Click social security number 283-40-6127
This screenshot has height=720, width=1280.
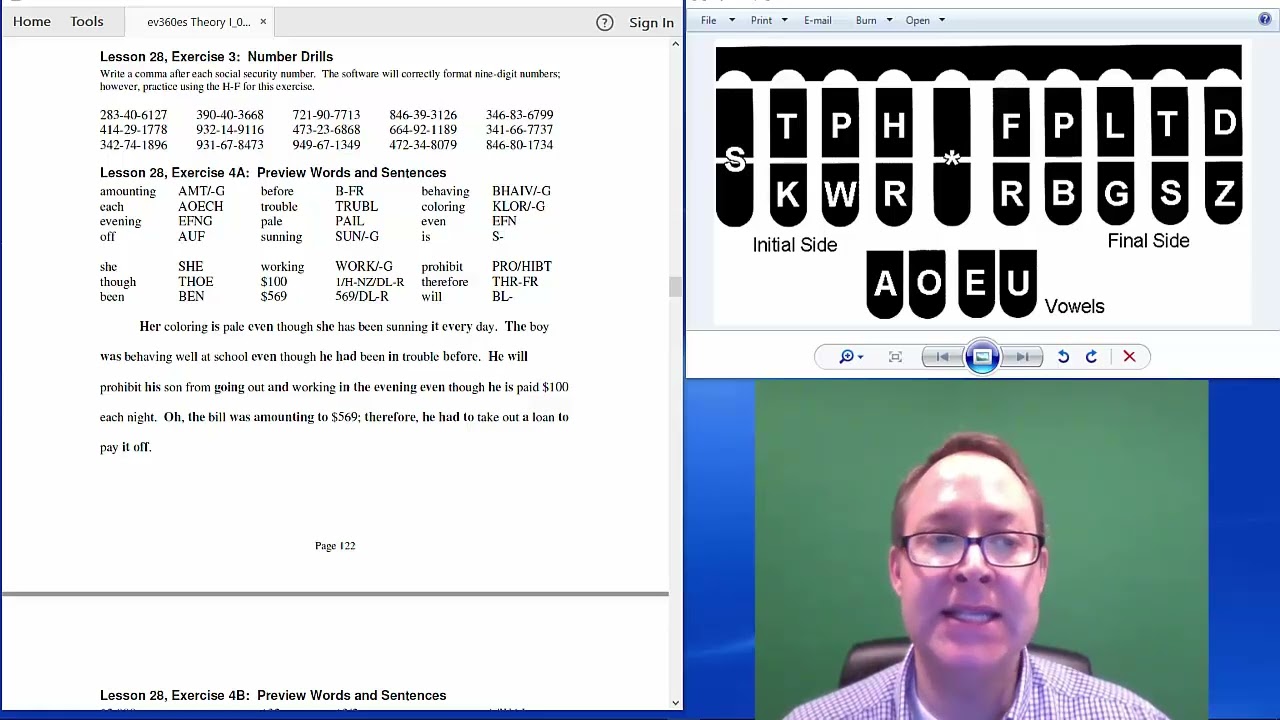tap(133, 115)
